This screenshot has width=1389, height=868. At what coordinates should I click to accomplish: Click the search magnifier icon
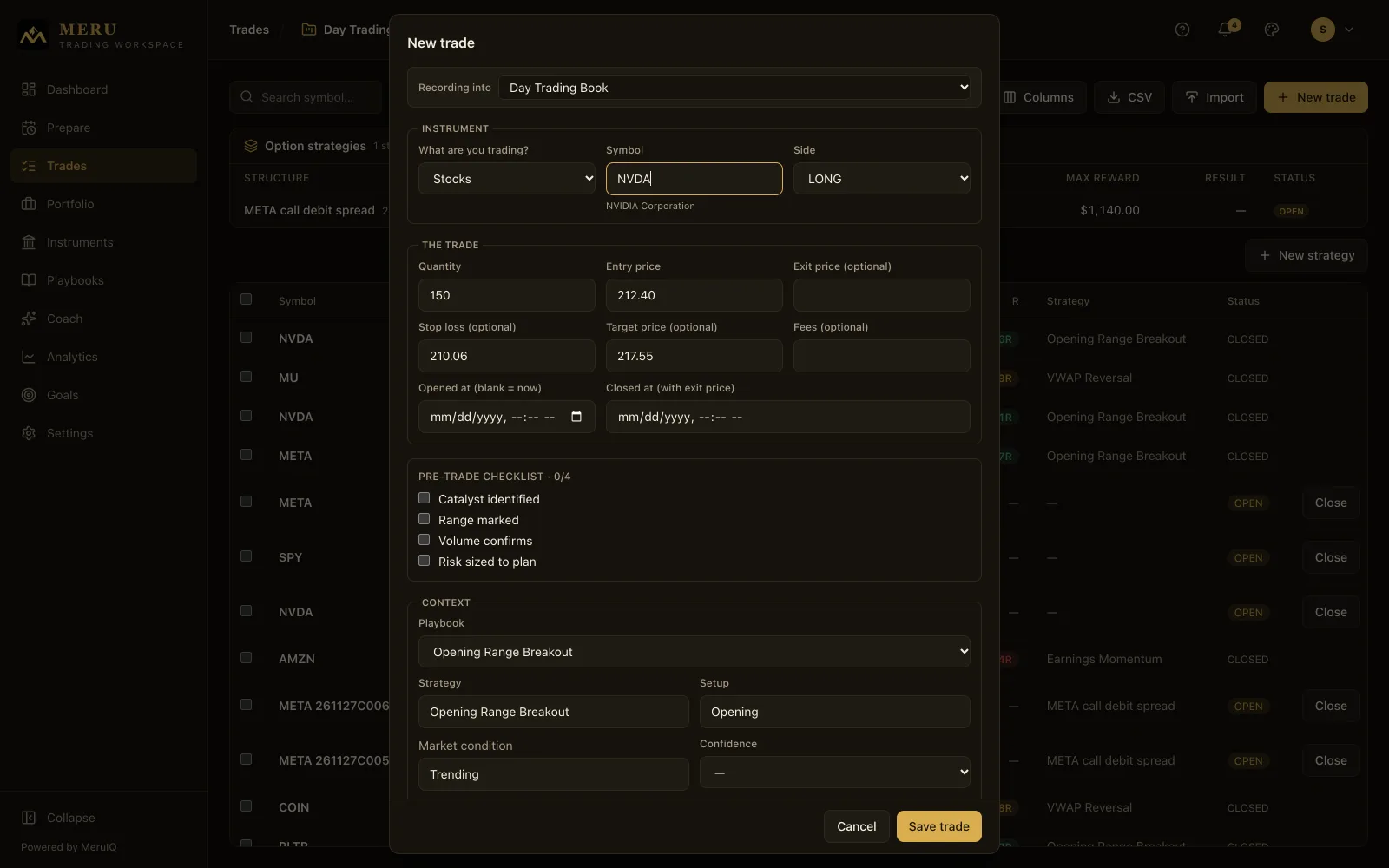pos(247,97)
